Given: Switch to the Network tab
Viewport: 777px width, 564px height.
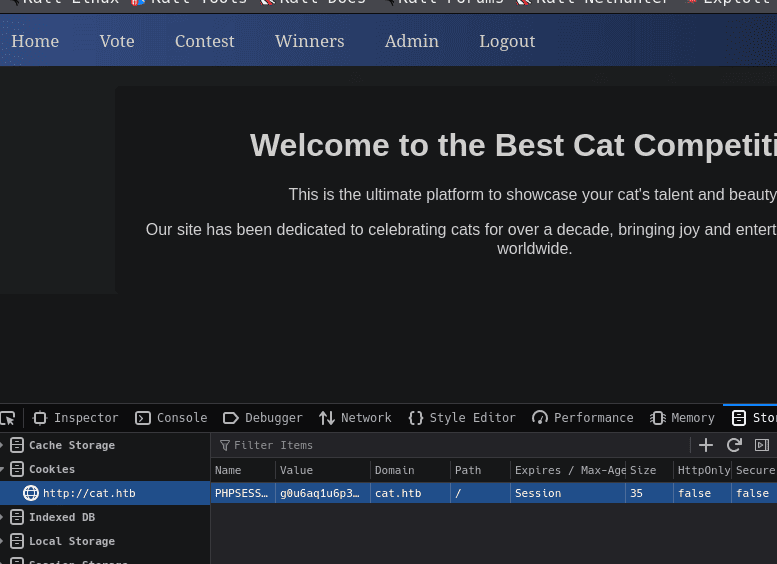Looking at the screenshot, I should [355, 418].
